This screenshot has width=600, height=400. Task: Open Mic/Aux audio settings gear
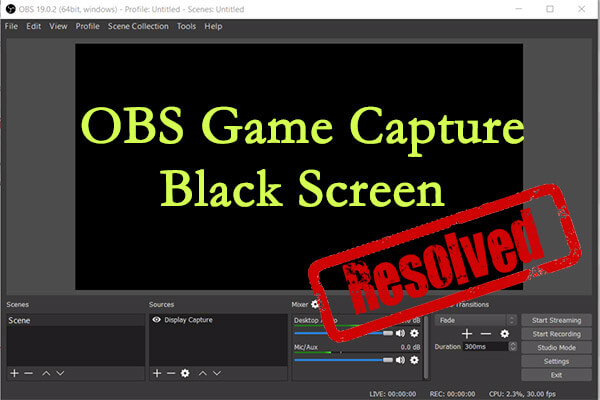tap(414, 360)
